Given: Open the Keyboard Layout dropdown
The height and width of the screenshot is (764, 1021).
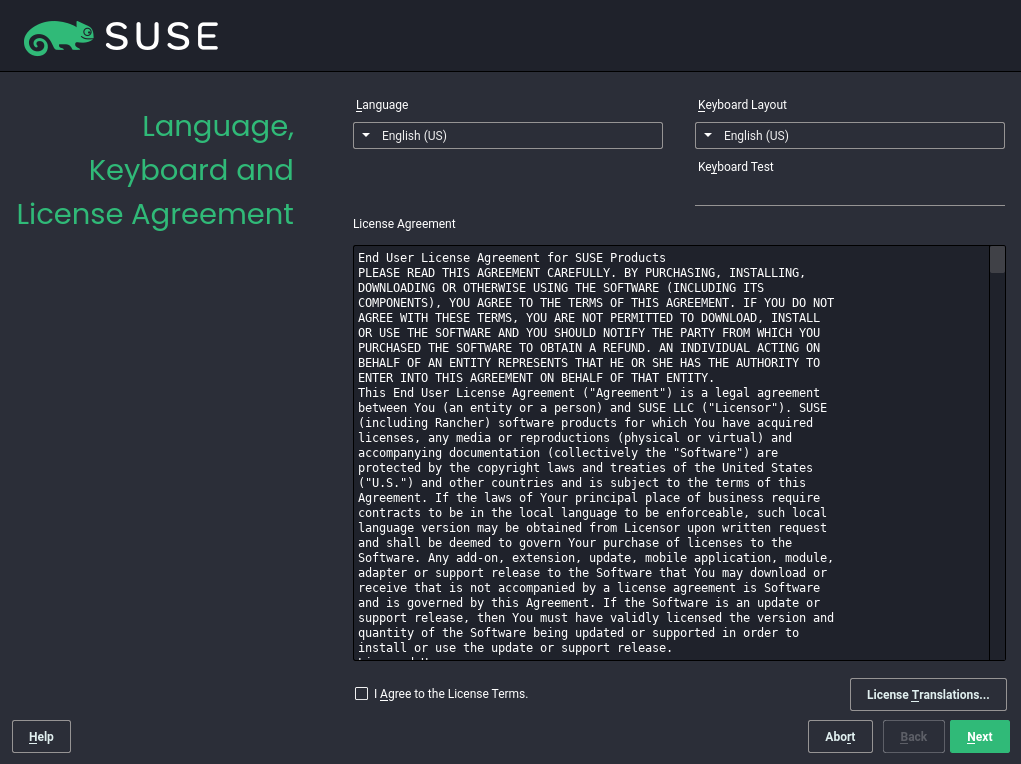Looking at the screenshot, I should click(x=849, y=135).
